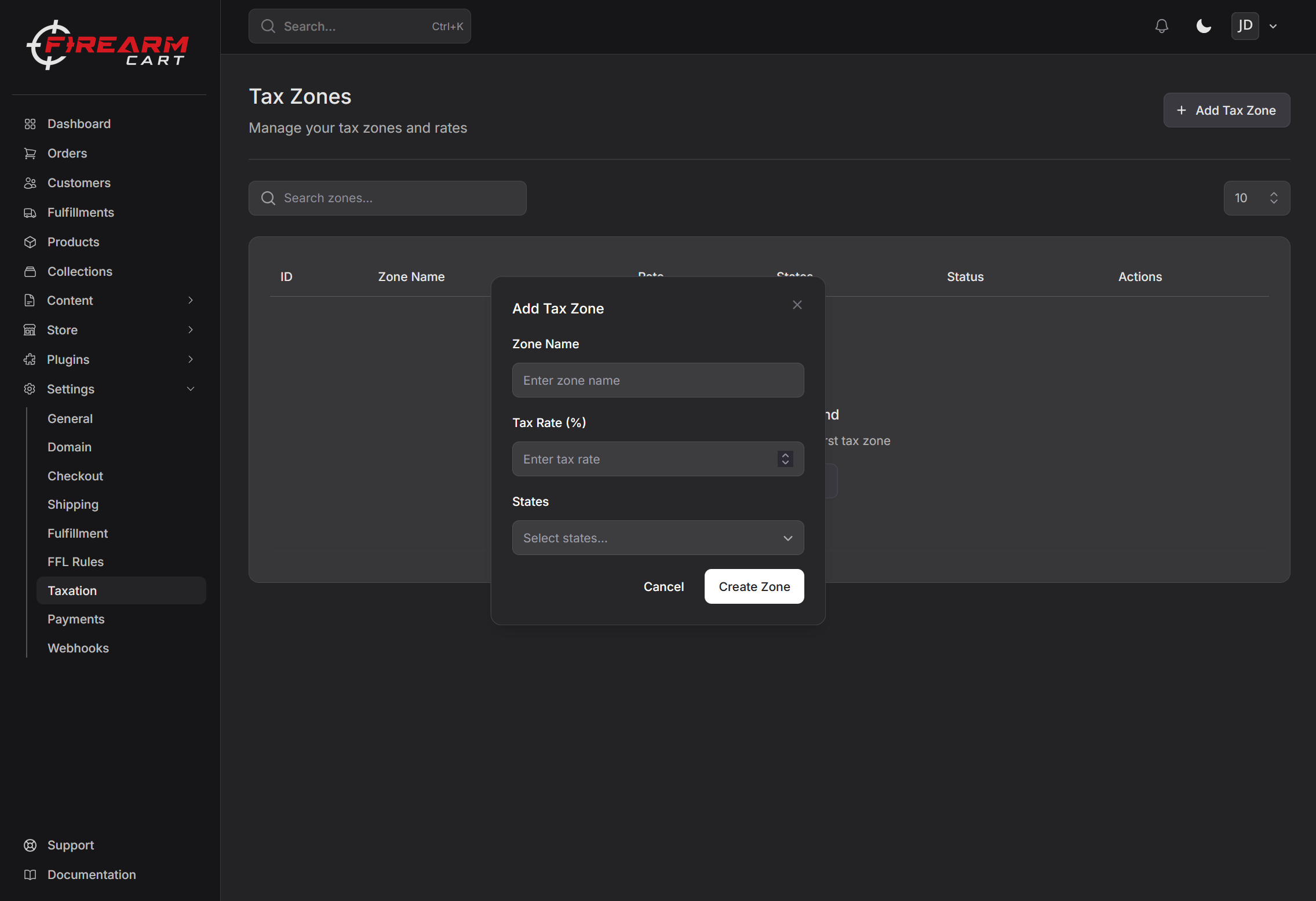This screenshot has width=1316, height=901.
Task: Click the Status column header
Action: click(x=965, y=277)
